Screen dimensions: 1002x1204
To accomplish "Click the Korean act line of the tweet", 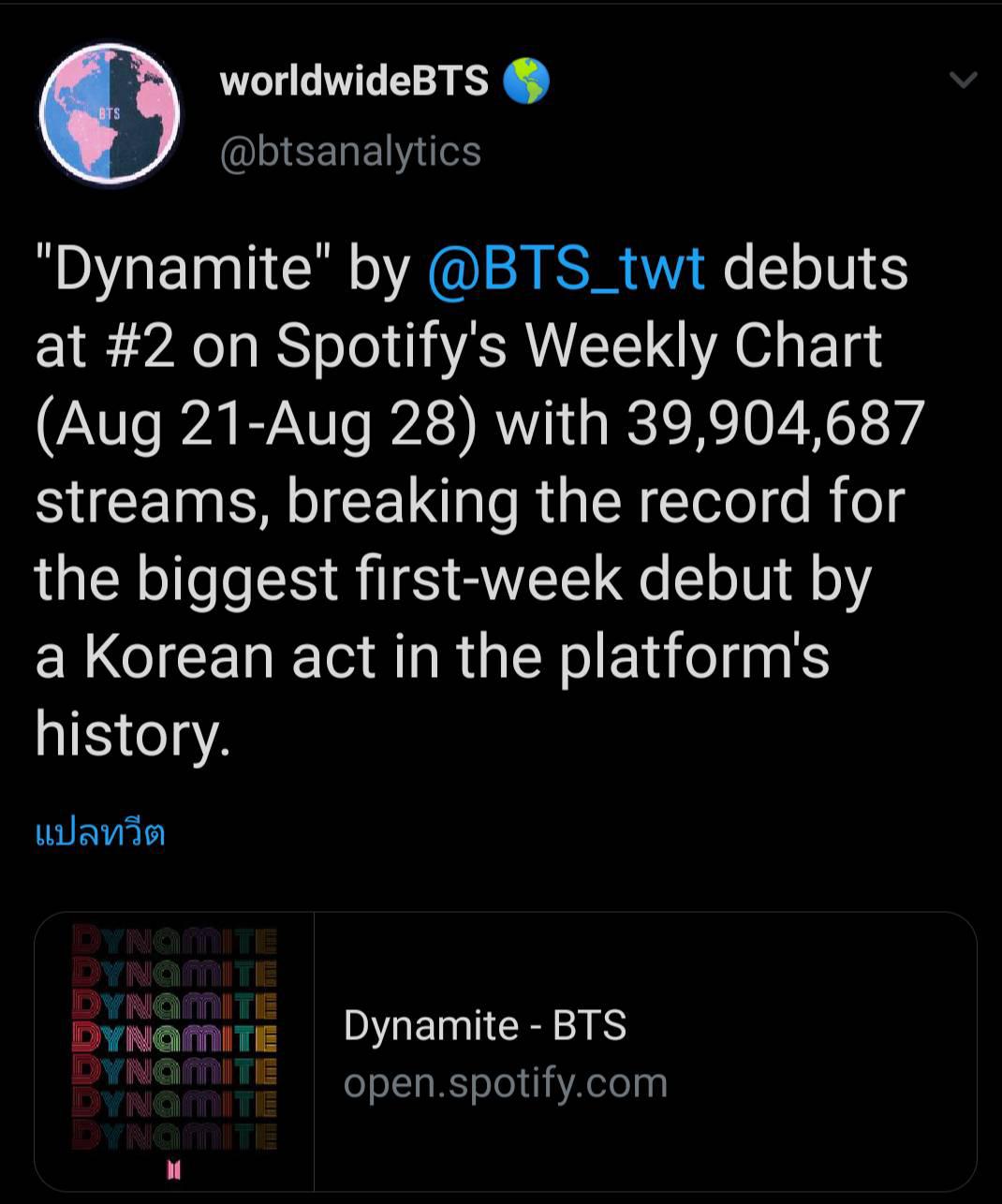I will (433, 655).
